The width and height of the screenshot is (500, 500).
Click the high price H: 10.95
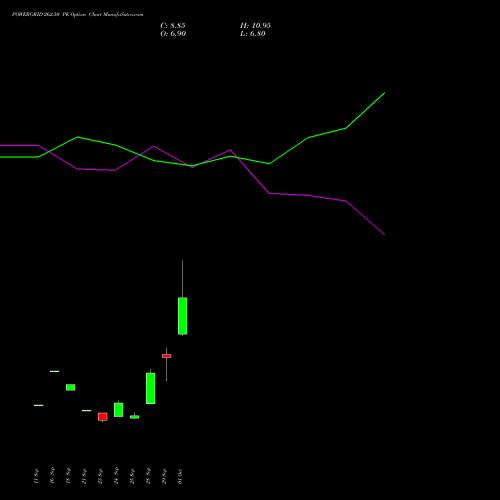point(255,26)
